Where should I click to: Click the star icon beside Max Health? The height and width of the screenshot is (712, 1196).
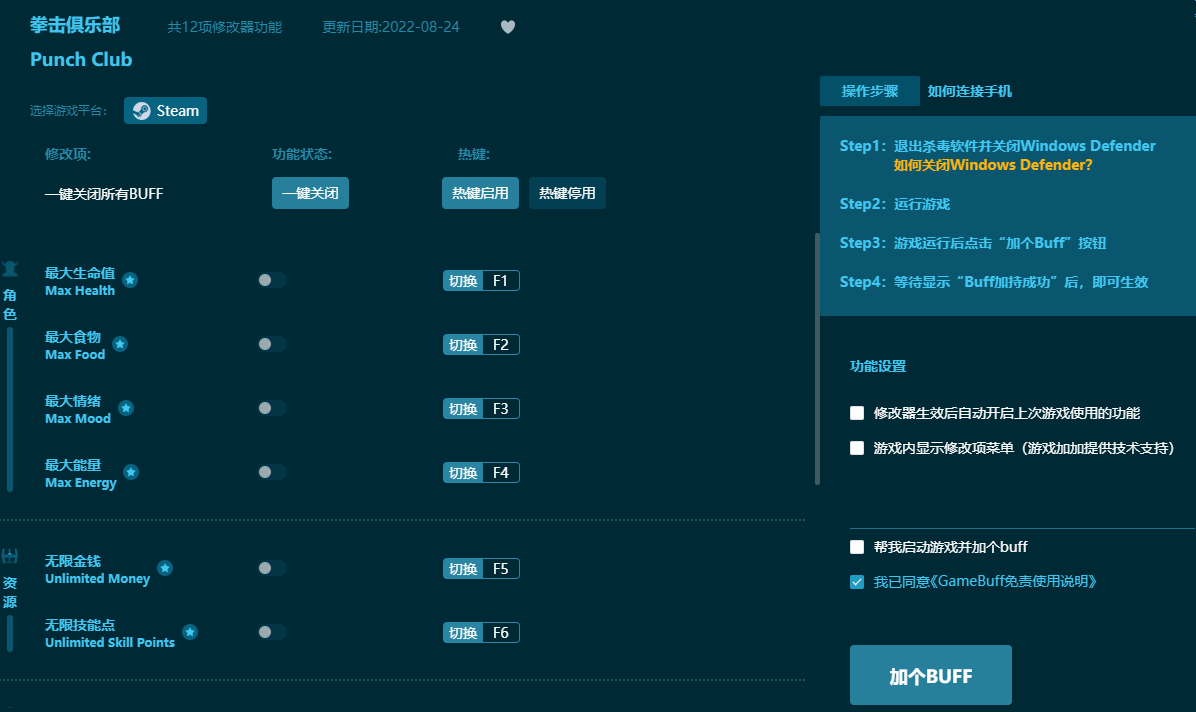point(130,280)
